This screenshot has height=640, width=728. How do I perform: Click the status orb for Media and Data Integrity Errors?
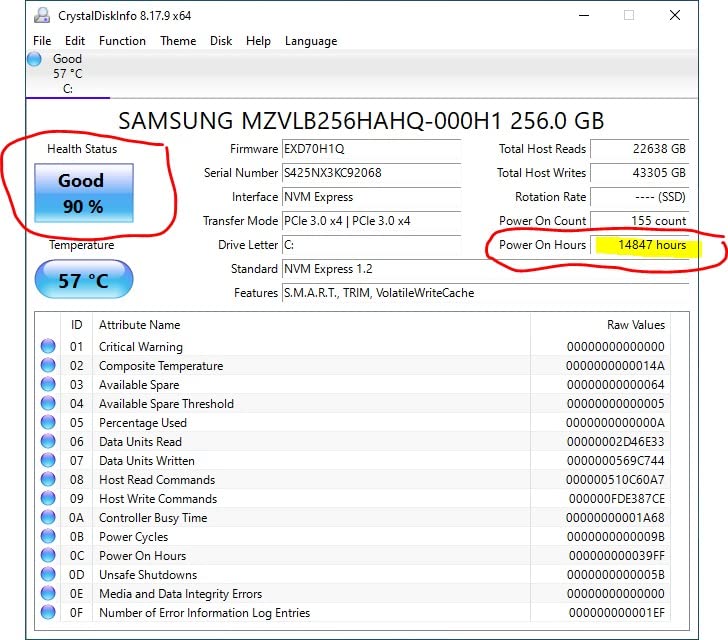point(48,594)
